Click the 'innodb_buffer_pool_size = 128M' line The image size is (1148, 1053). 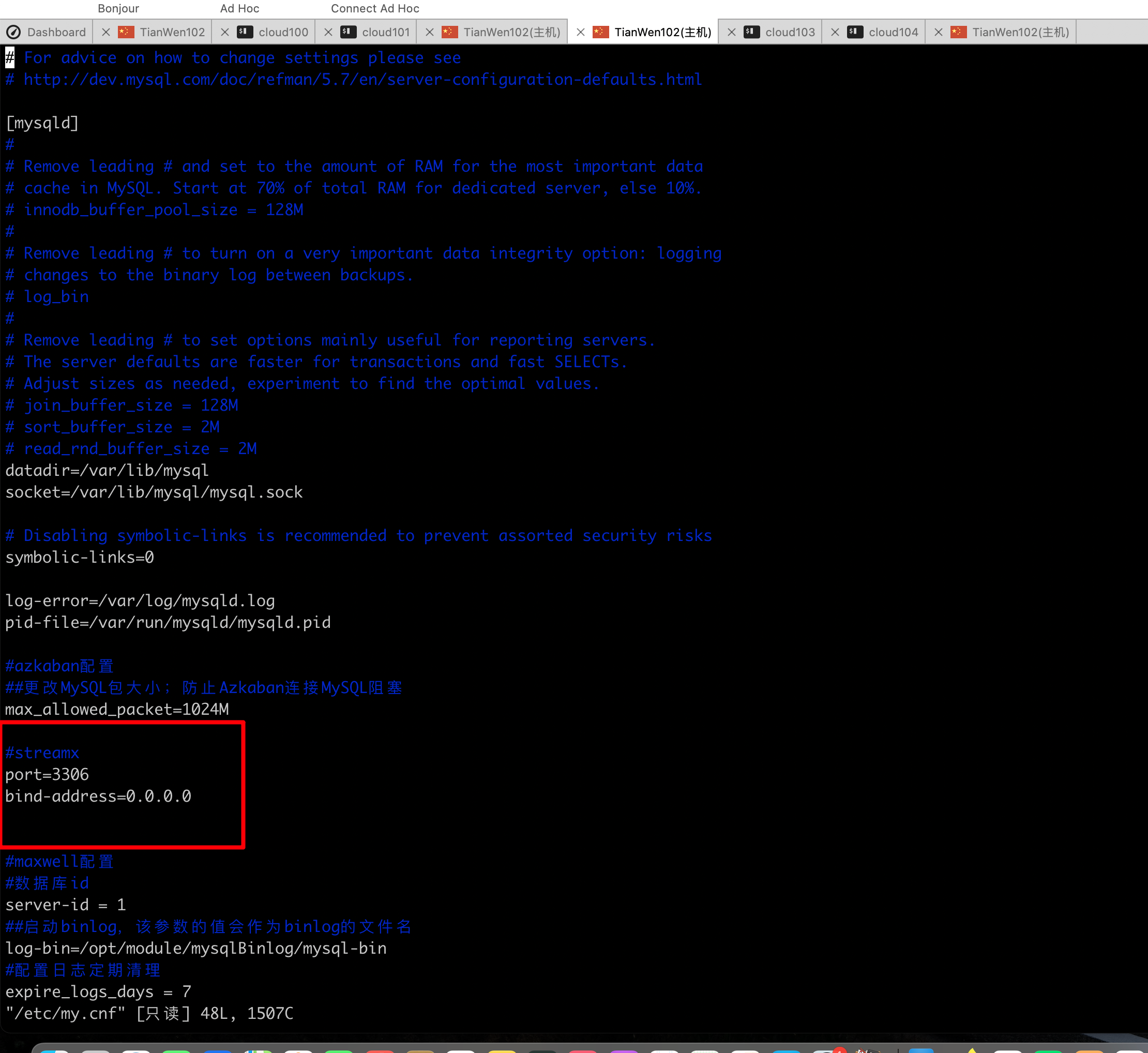[x=155, y=209]
